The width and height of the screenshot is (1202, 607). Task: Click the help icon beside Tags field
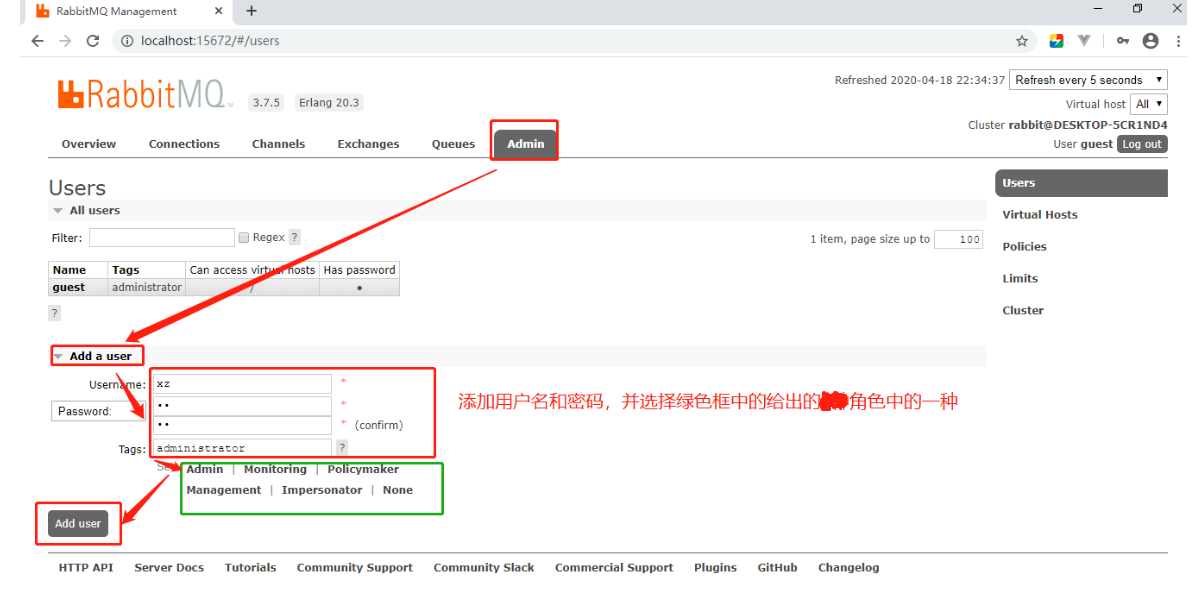pos(342,448)
